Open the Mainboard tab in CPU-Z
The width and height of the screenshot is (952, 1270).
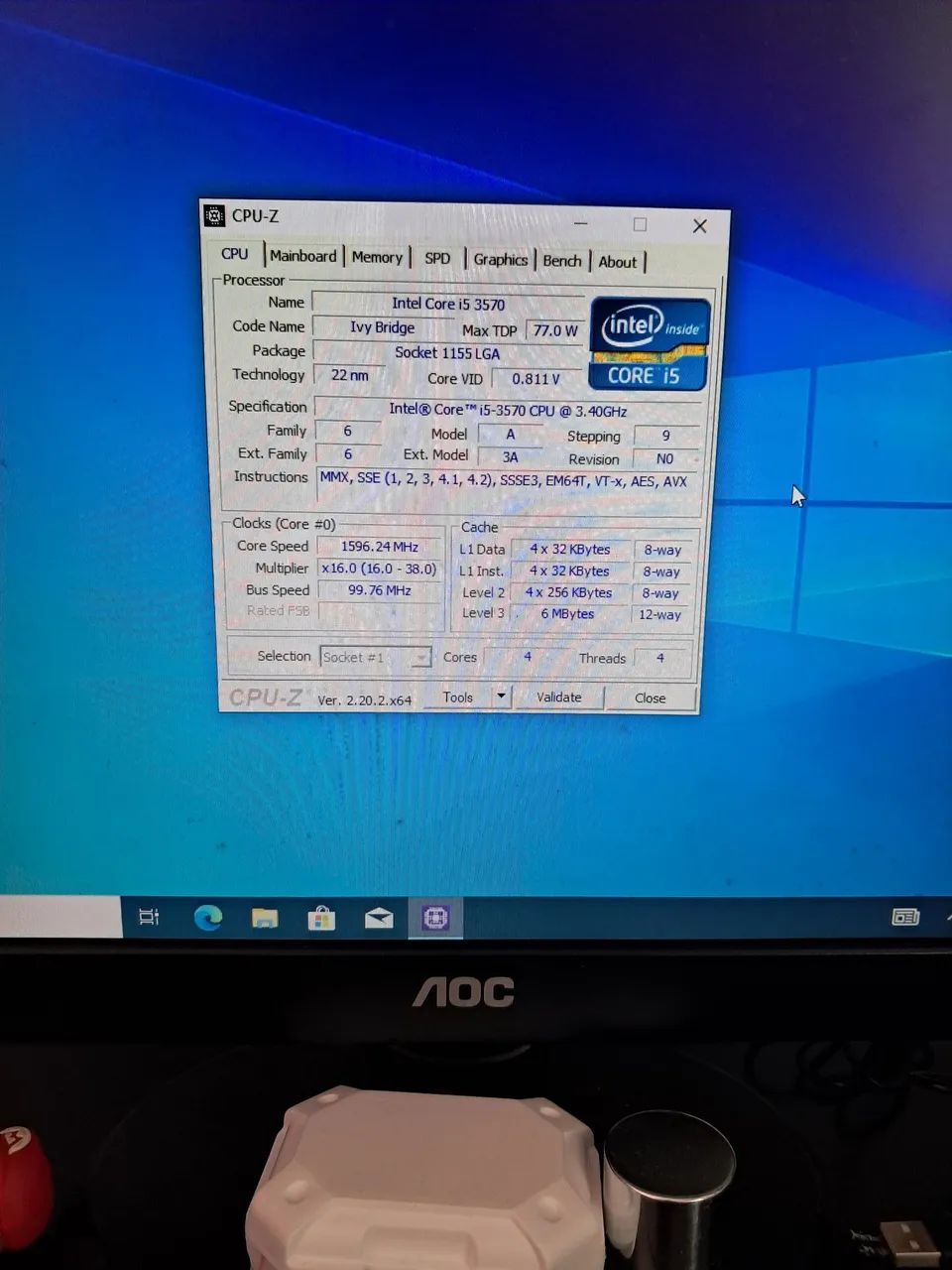303,256
